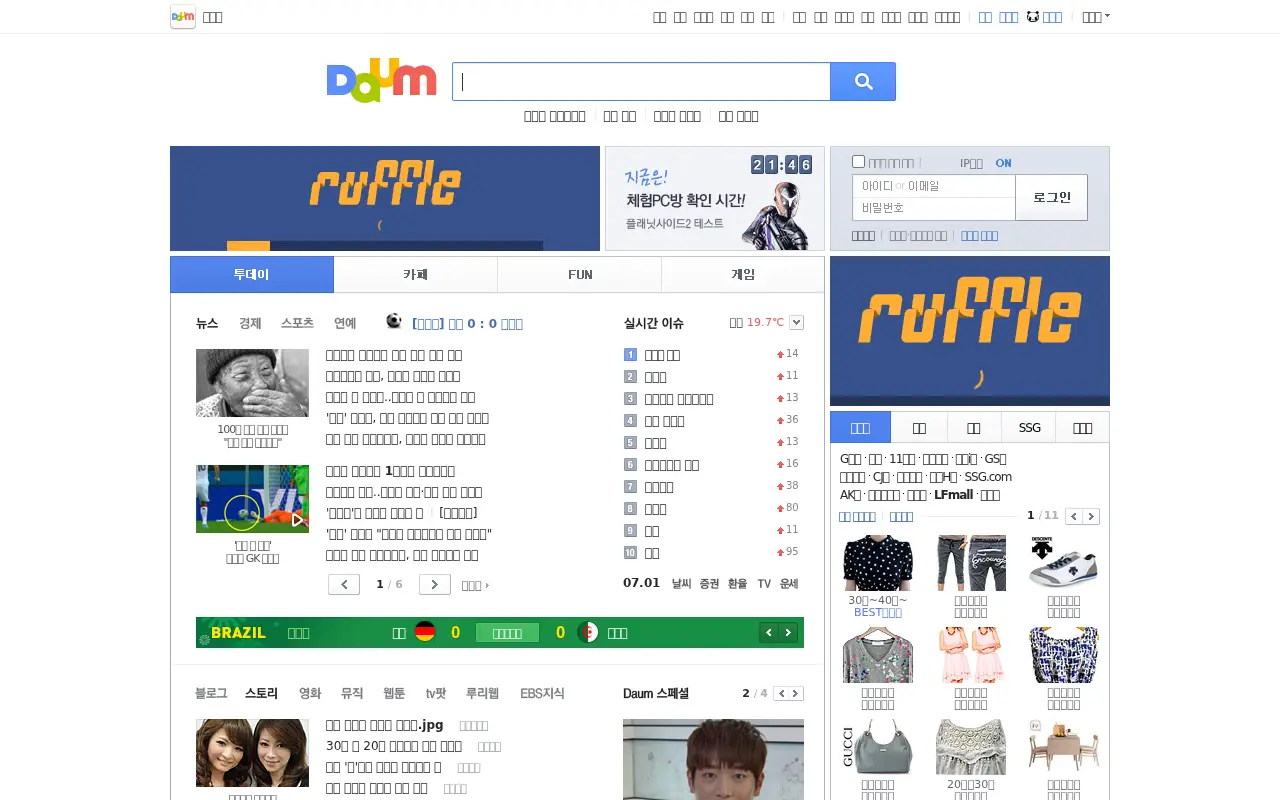Switch to the 게임 tab
Viewport: 1280px width, 800px height.
point(743,274)
